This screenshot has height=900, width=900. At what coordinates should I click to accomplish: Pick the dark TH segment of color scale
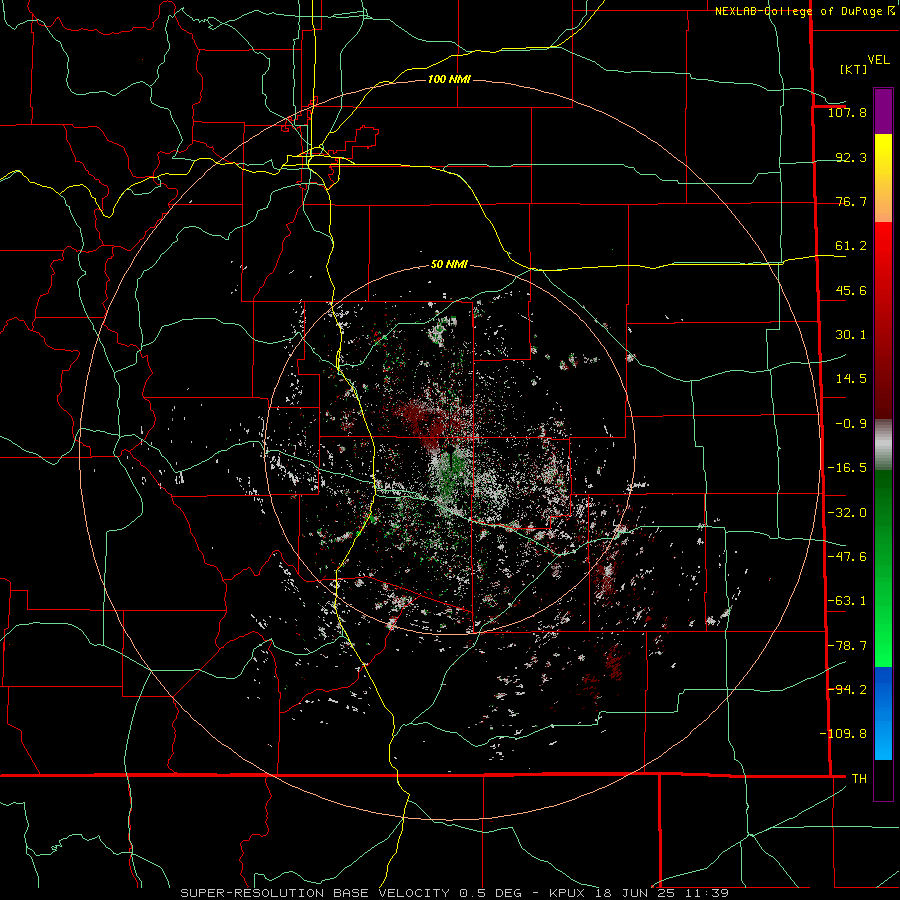click(x=883, y=779)
